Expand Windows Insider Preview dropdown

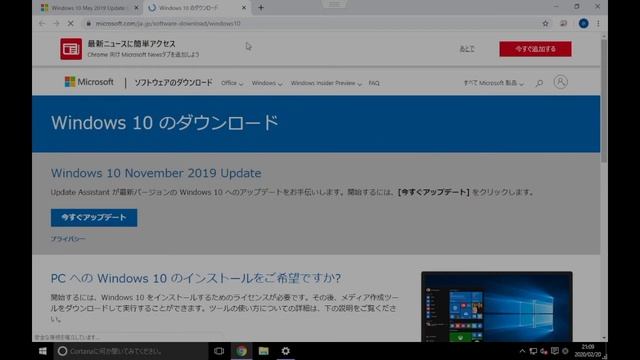point(326,83)
